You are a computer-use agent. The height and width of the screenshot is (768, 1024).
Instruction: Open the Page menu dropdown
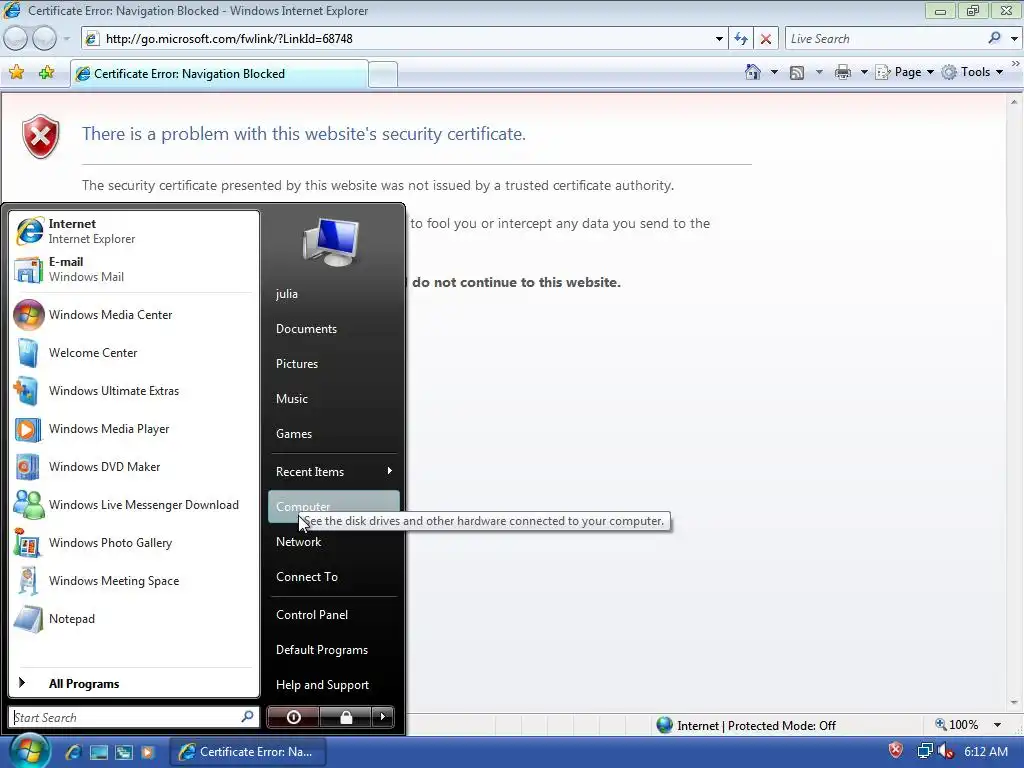pos(904,72)
